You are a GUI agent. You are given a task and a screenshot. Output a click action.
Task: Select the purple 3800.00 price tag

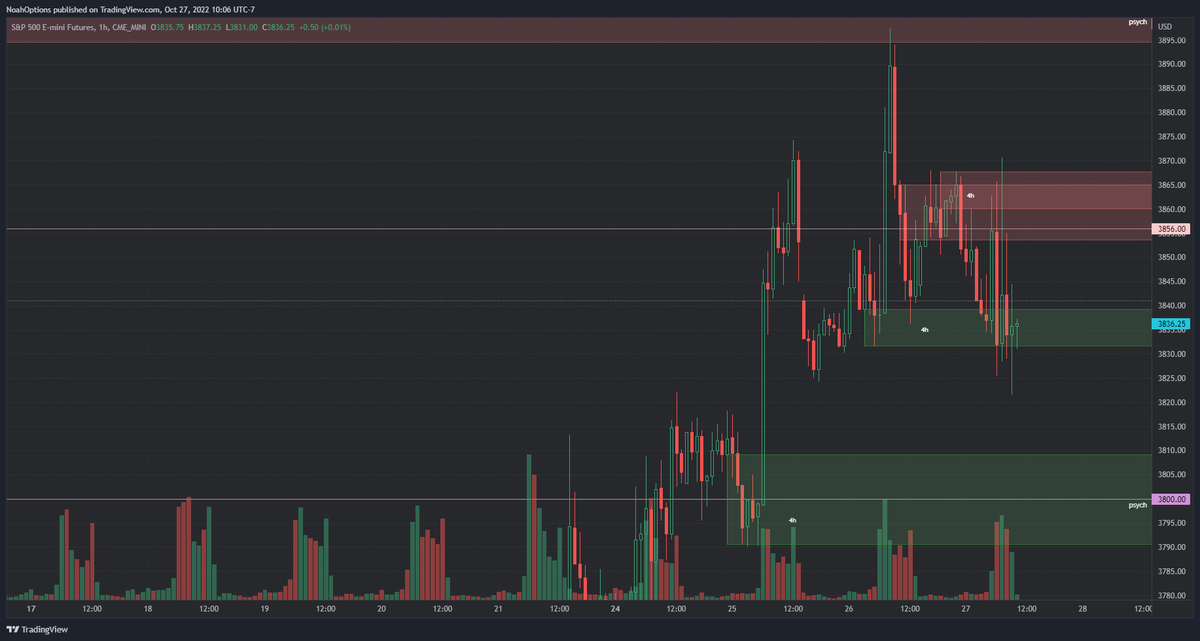point(1171,499)
